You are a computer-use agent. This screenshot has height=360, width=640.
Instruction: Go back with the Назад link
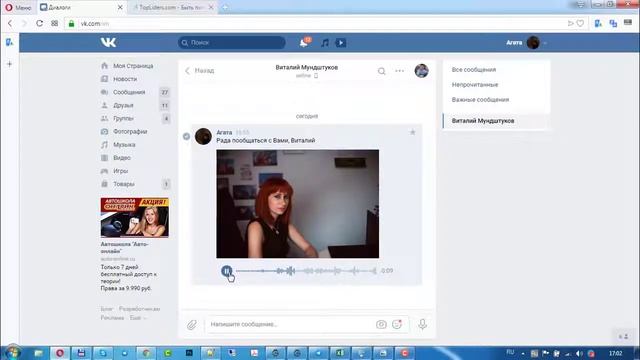pyautogui.click(x=200, y=71)
